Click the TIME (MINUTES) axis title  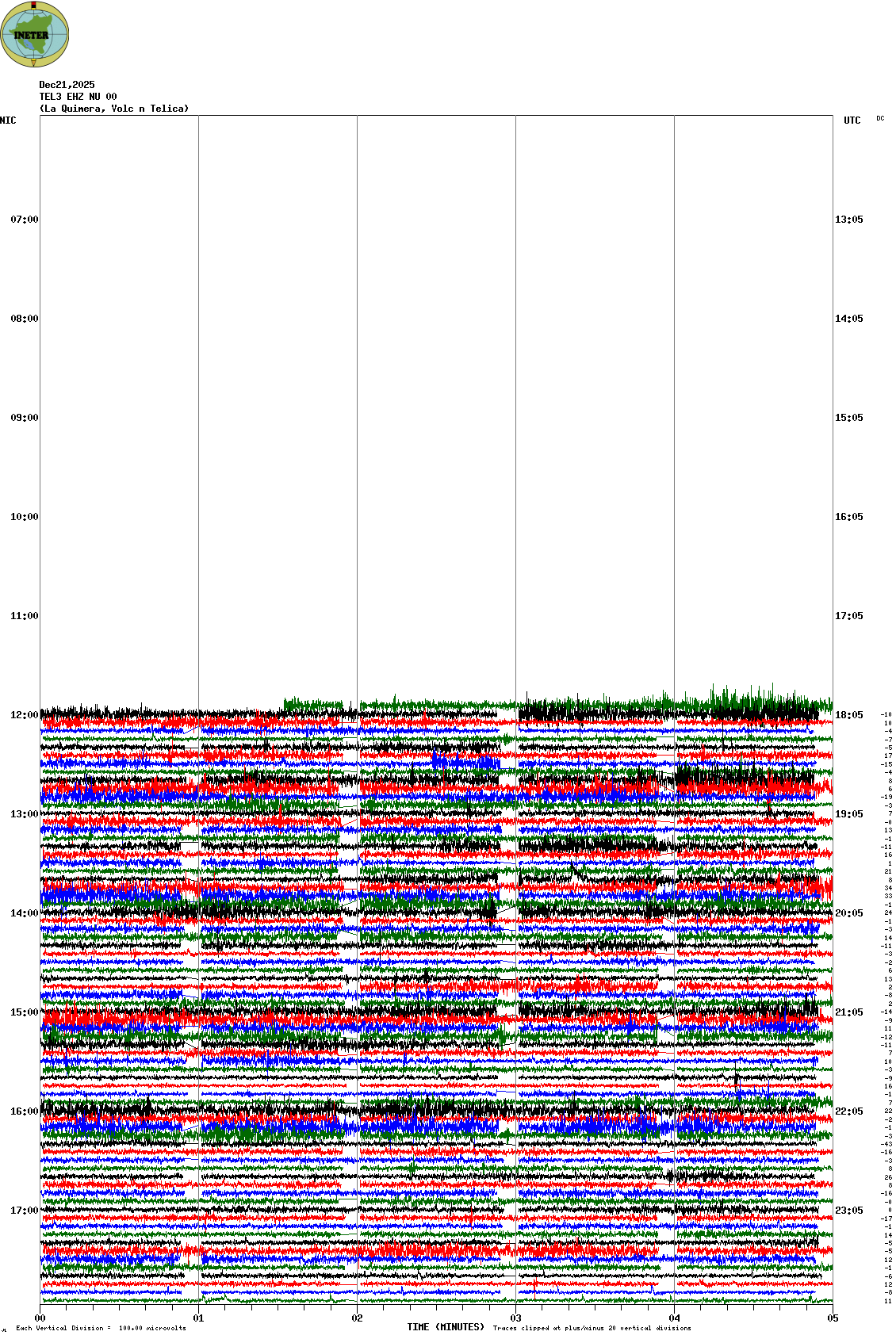446,1327
